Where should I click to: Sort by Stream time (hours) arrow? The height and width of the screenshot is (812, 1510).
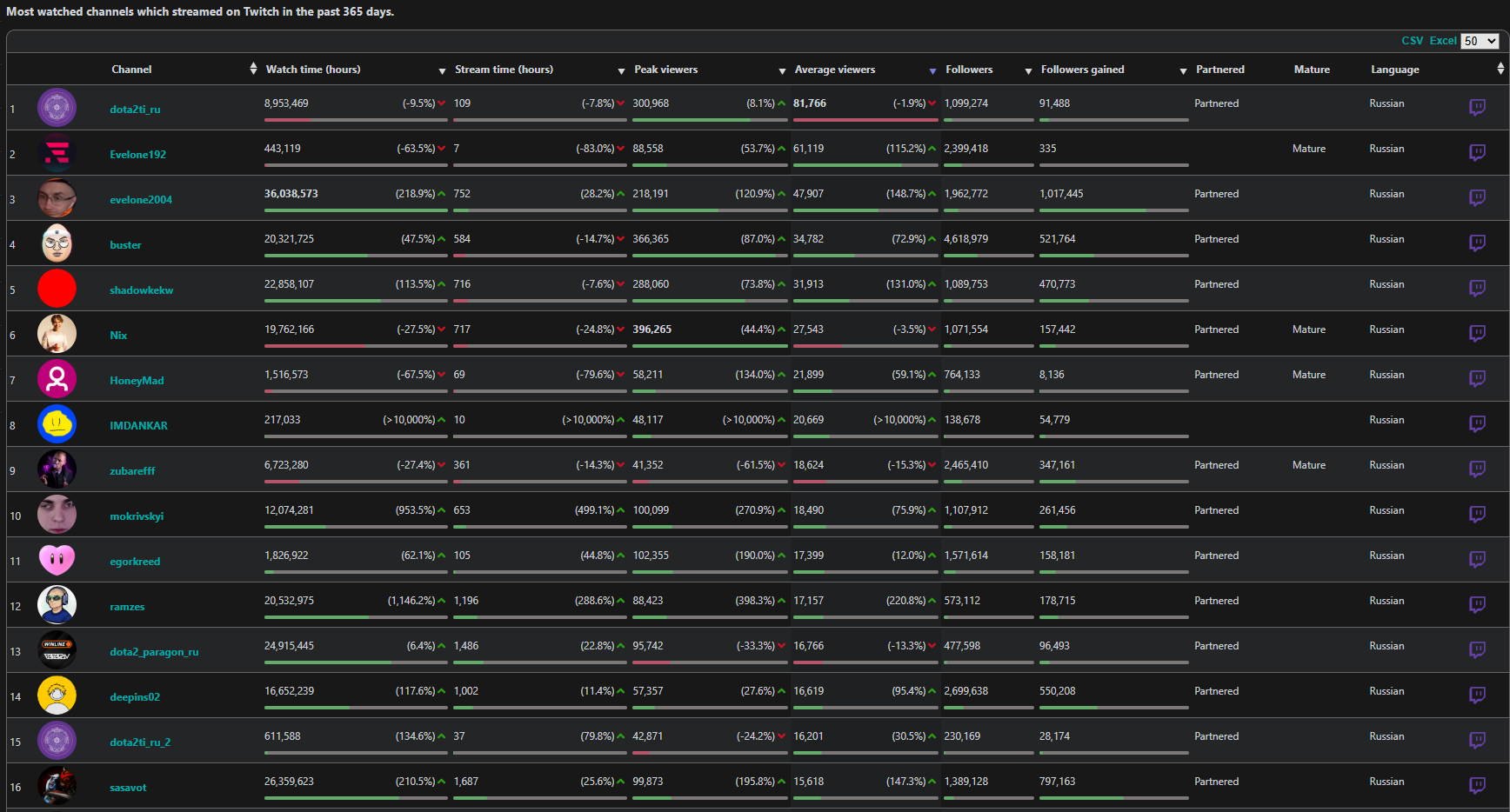(621, 70)
